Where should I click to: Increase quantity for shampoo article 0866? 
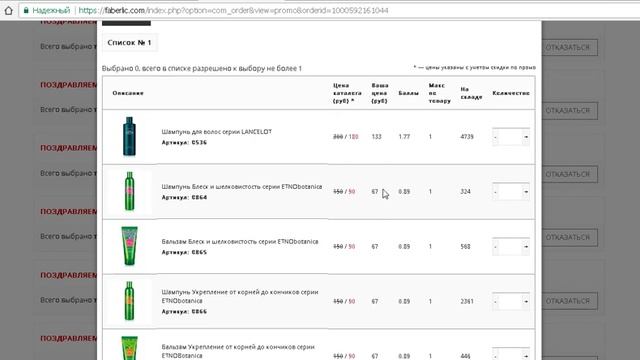526,301
